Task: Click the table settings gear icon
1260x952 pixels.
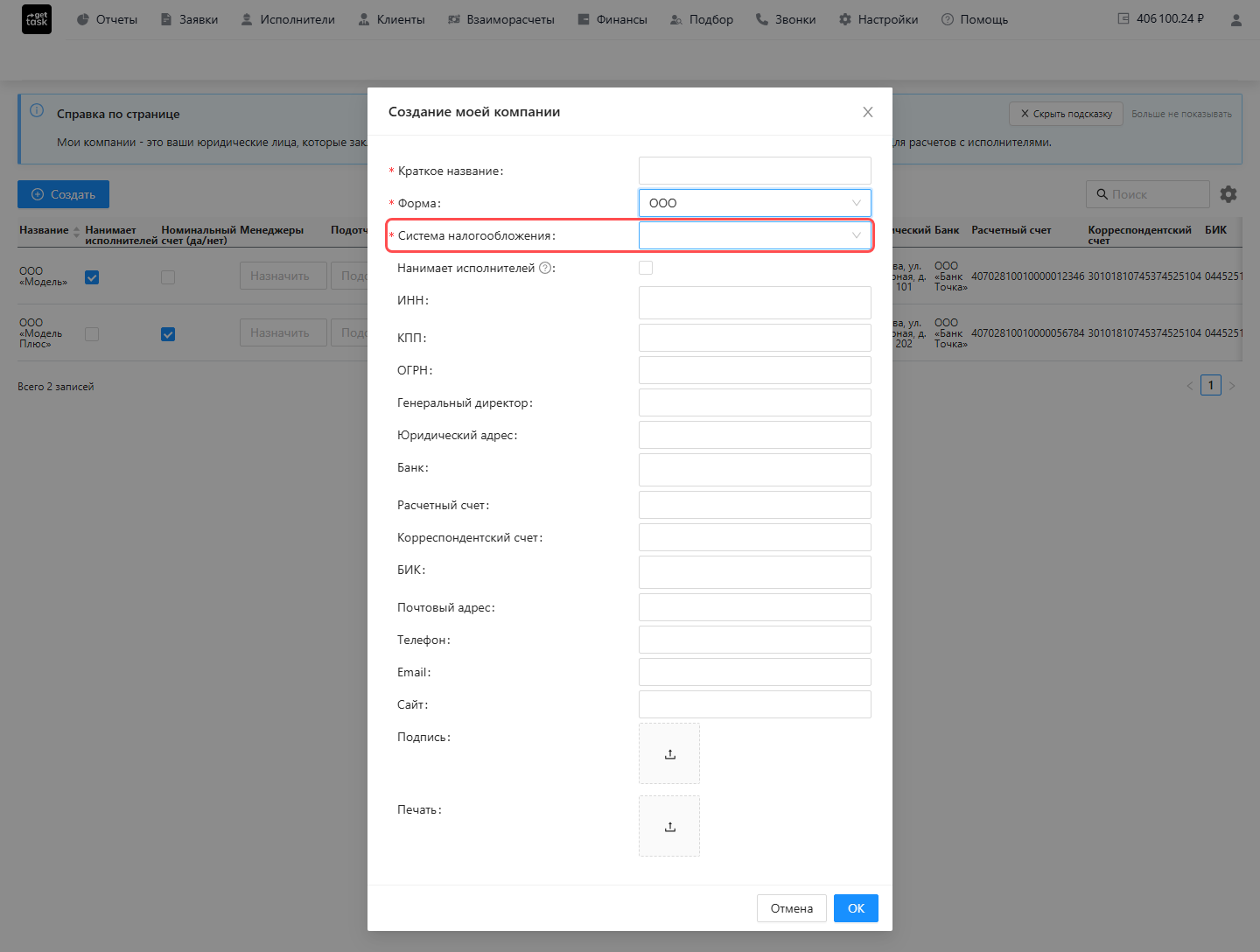Action: [x=1228, y=194]
